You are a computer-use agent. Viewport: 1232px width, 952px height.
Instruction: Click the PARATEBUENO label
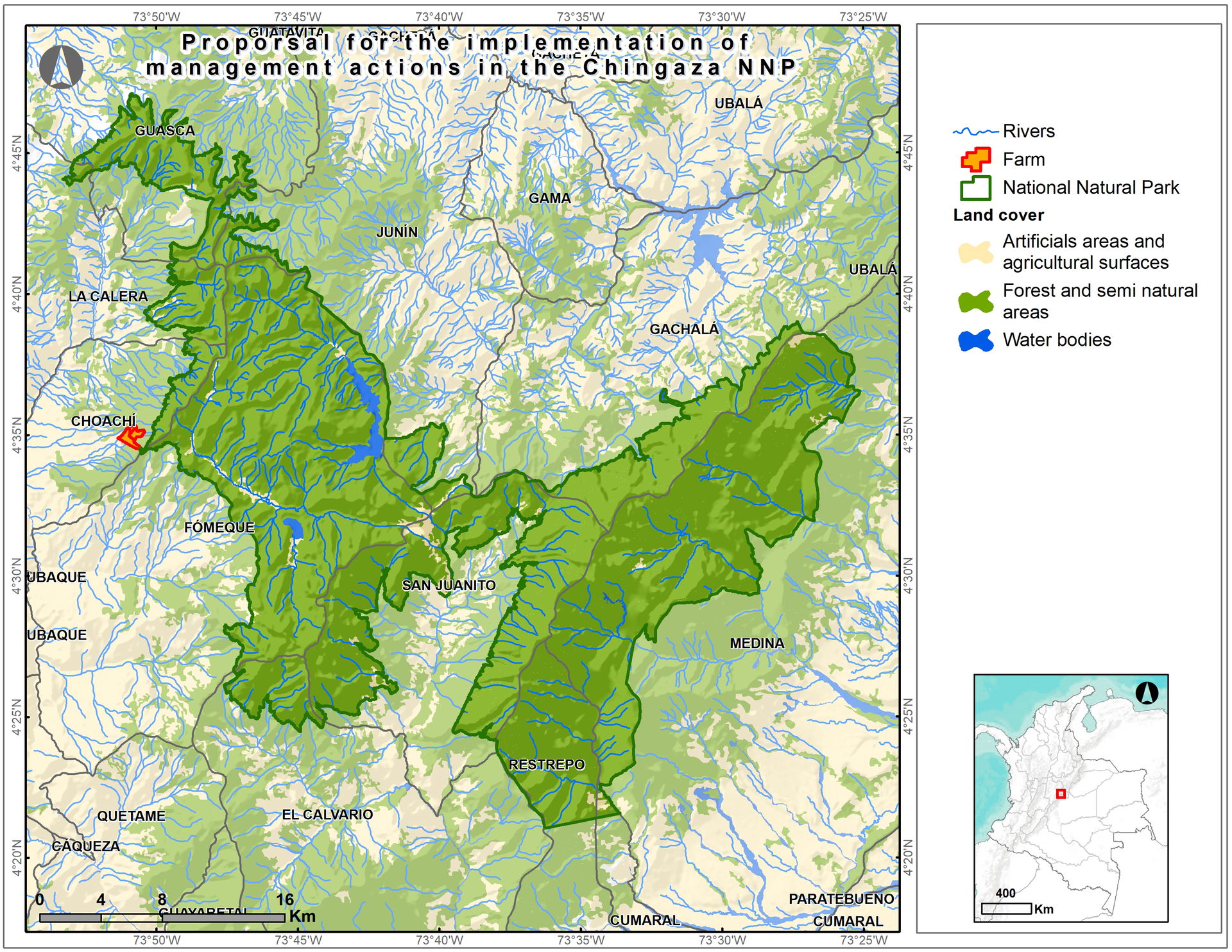841,899
